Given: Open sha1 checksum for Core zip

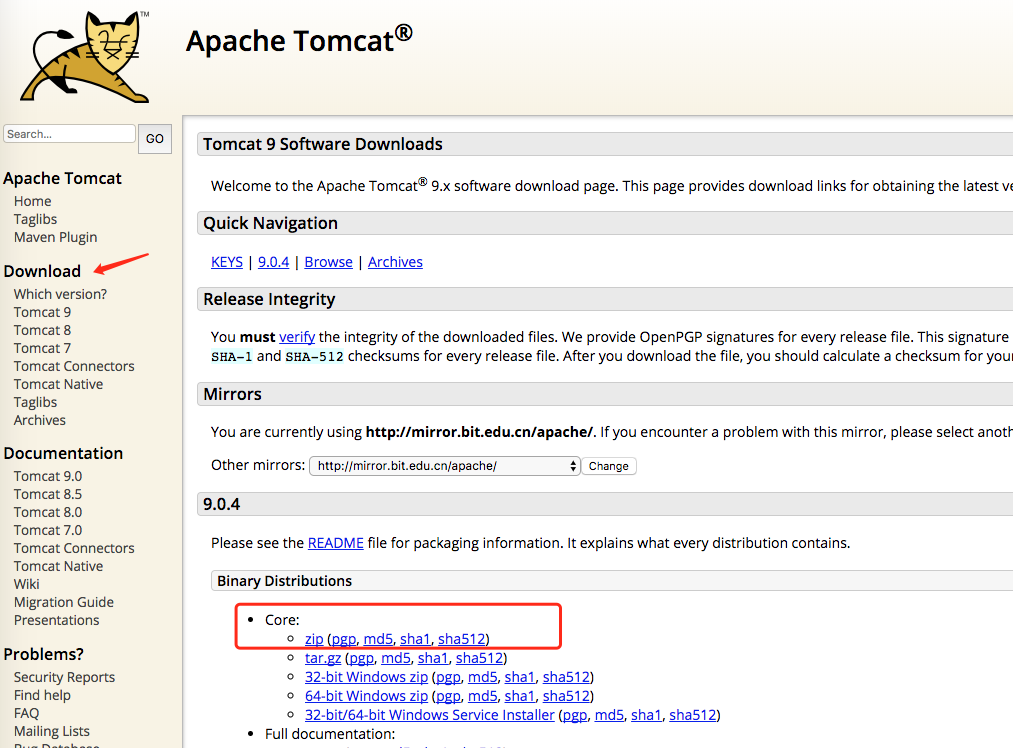Looking at the screenshot, I should (x=415, y=639).
